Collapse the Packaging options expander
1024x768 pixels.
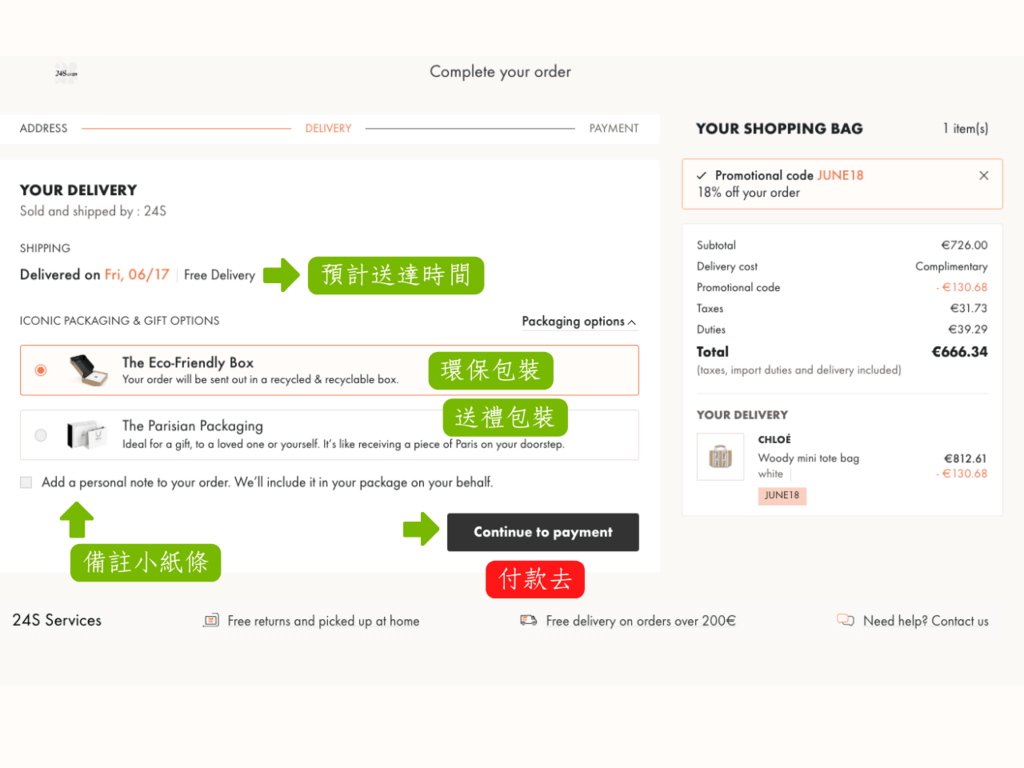coord(579,321)
